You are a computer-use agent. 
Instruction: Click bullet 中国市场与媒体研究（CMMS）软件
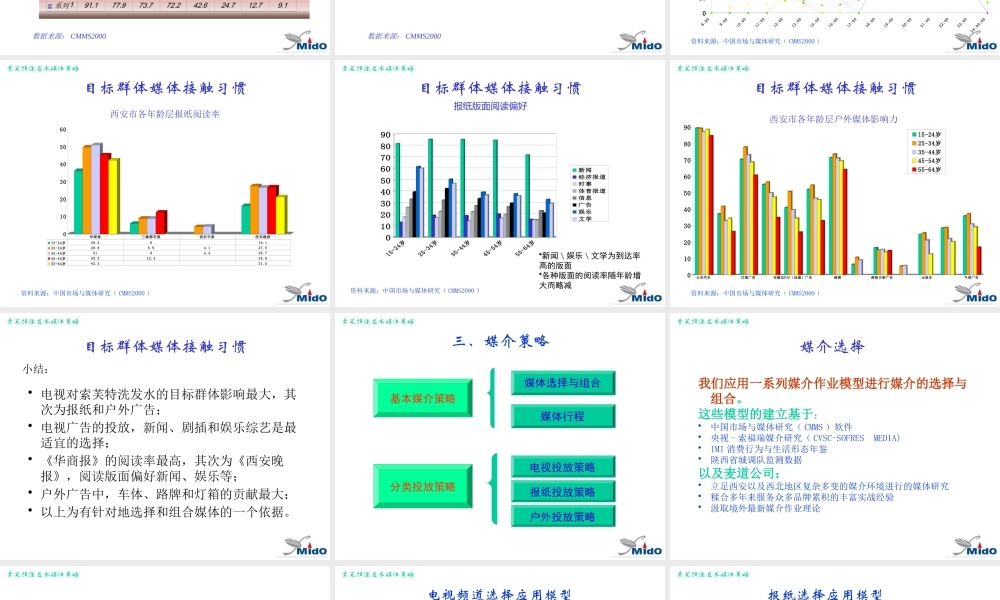pos(776,427)
